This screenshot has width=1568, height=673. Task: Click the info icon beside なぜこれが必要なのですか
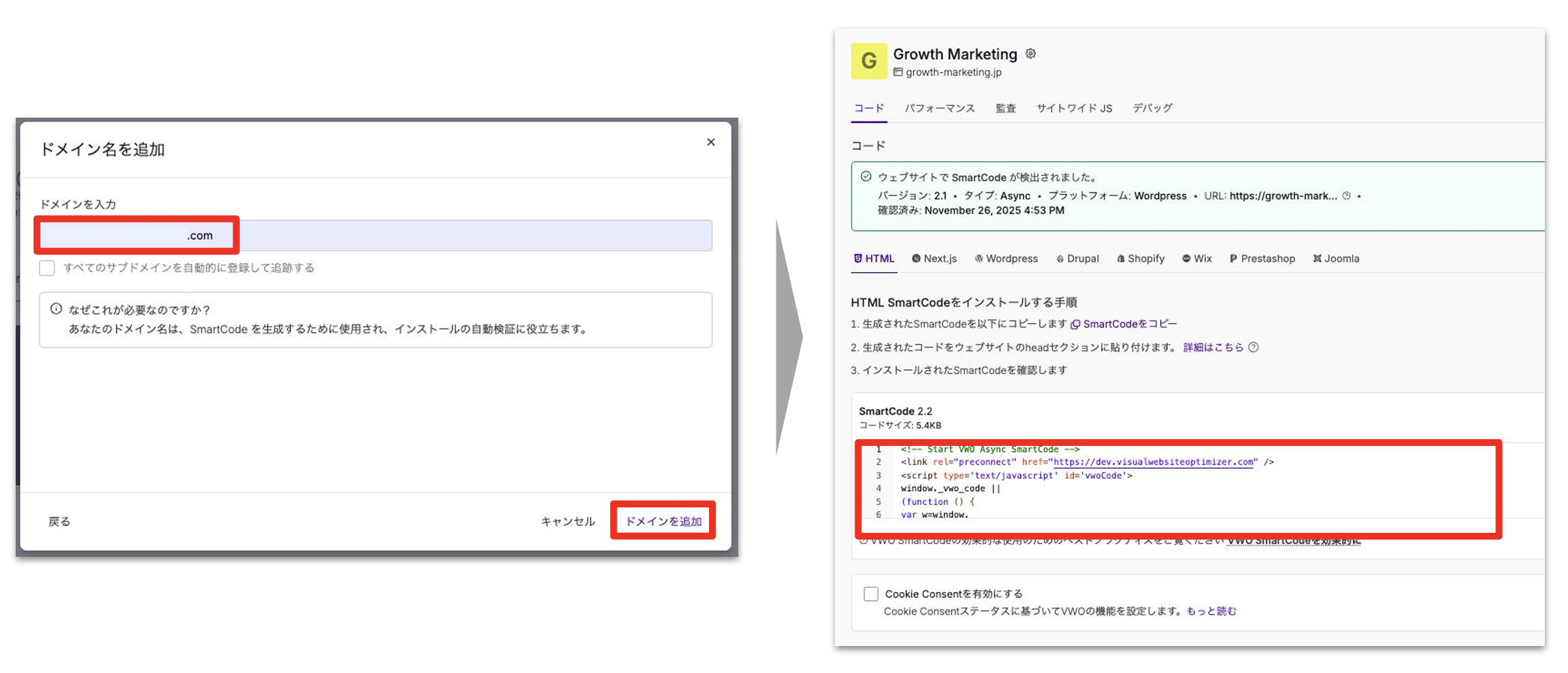pyautogui.click(x=56, y=309)
